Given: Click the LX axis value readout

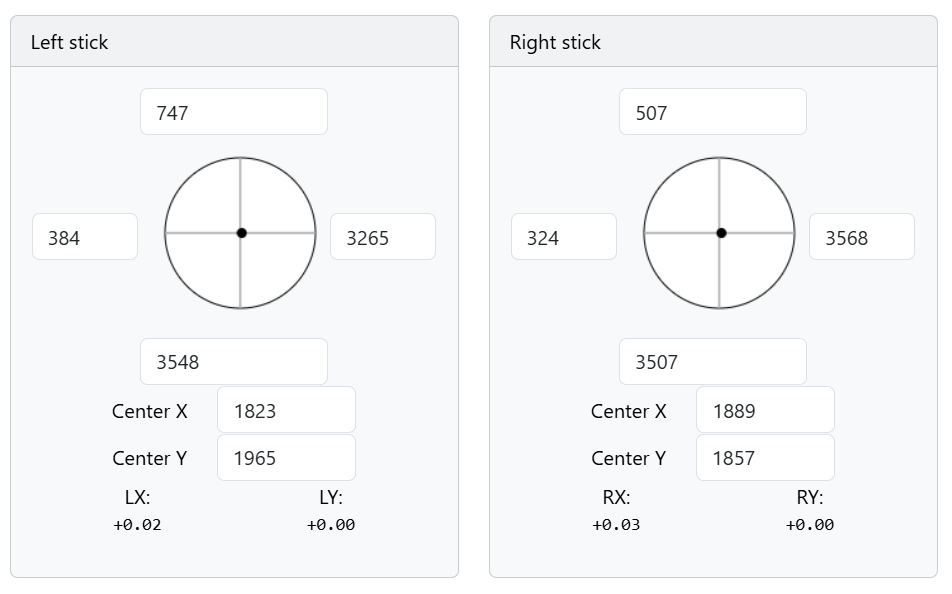Looking at the screenshot, I should pos(138,524).
